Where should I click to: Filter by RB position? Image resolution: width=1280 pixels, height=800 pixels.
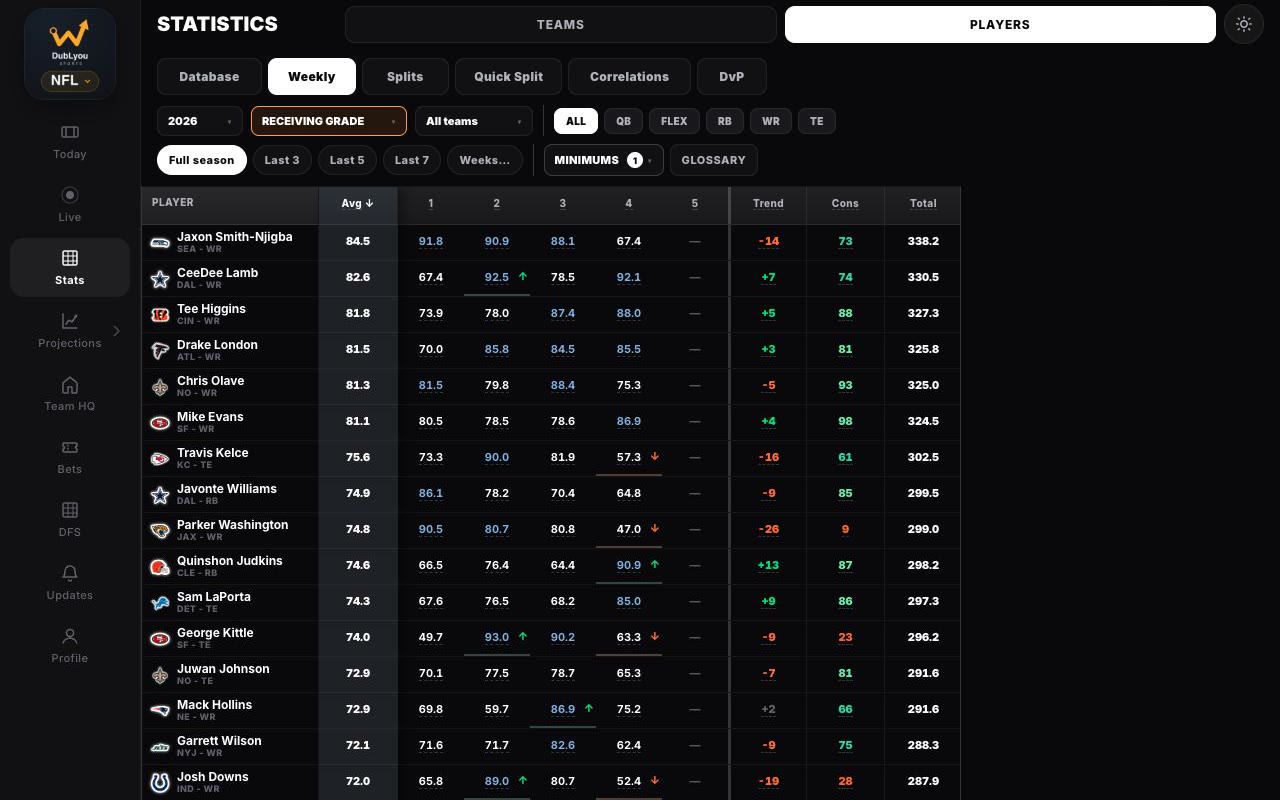click(724, 121)
